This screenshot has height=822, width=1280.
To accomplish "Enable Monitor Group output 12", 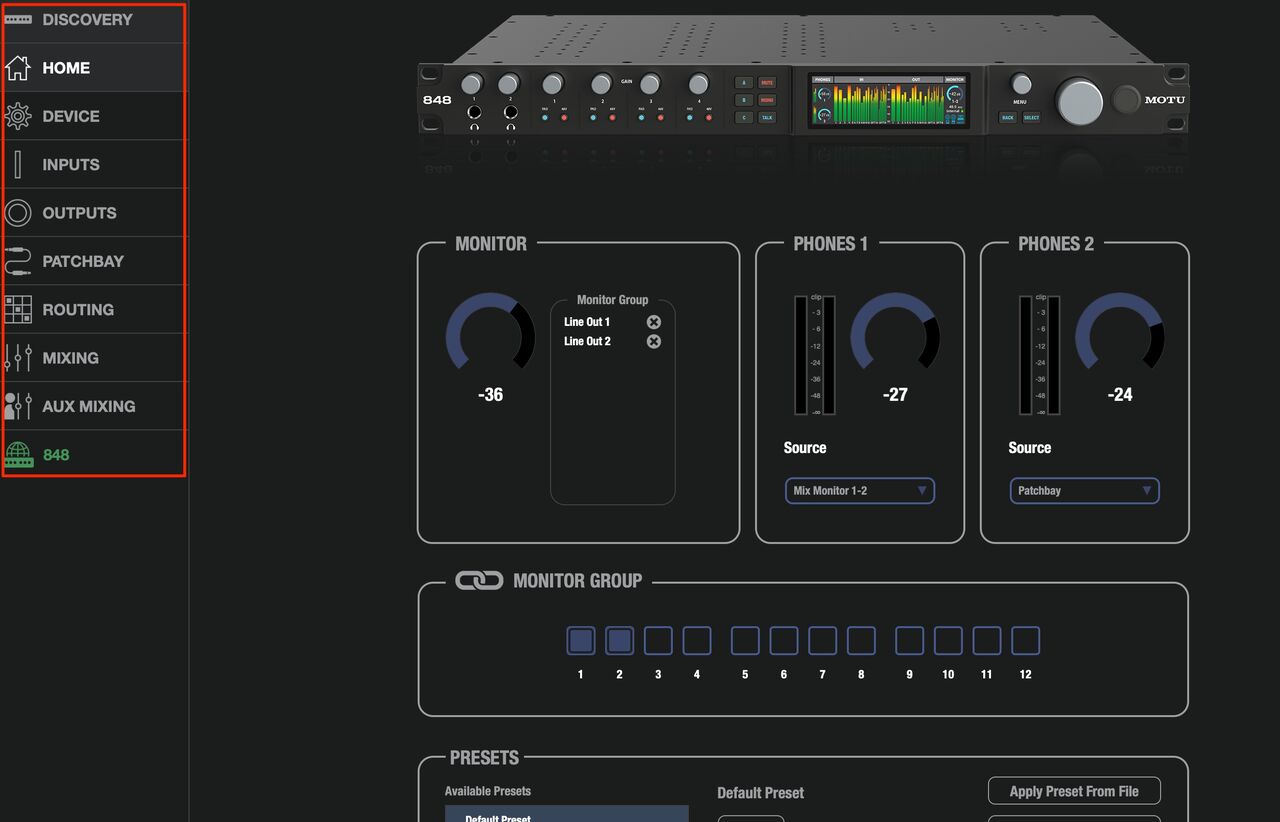I will pos(1025,641).
